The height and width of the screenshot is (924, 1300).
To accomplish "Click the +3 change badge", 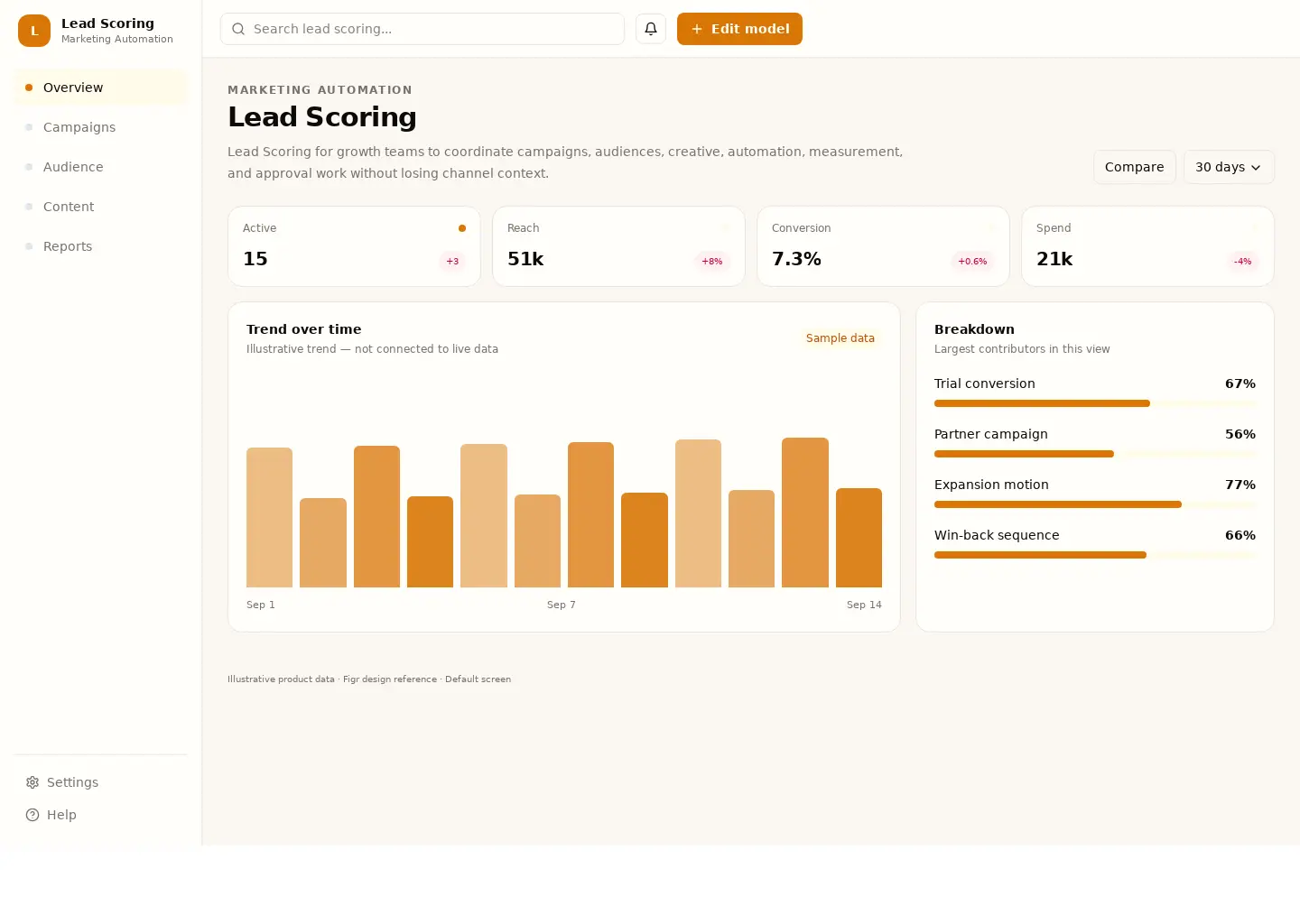I will click(452, 262).
